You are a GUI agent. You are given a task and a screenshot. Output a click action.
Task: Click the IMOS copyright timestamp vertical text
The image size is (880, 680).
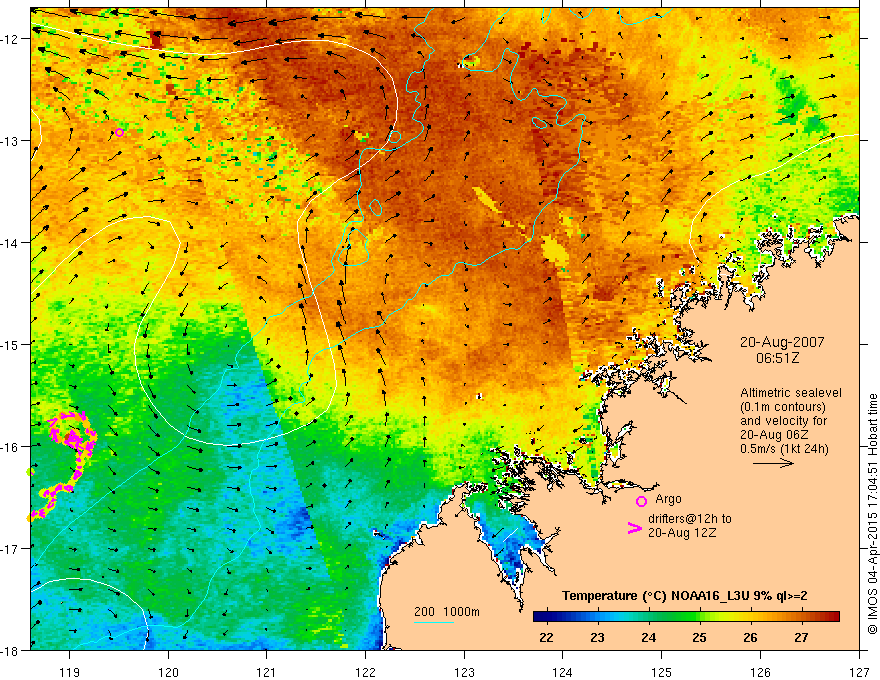click(872, 514)
